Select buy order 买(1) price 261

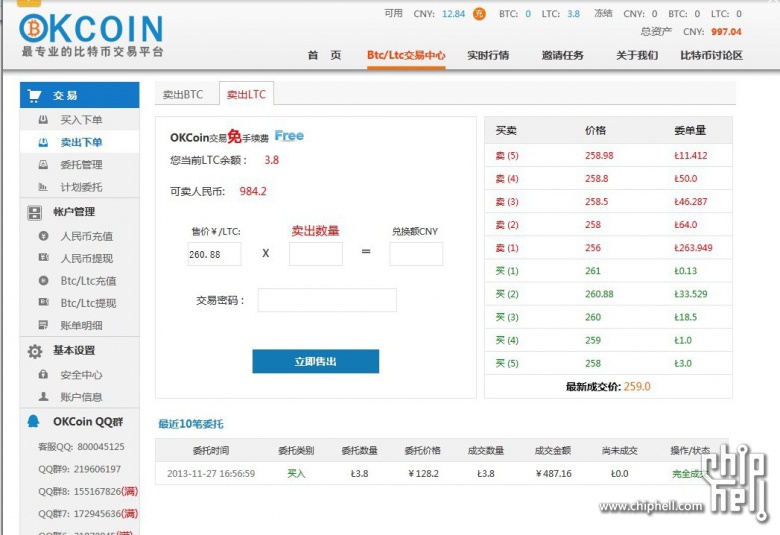coord(608,271)
